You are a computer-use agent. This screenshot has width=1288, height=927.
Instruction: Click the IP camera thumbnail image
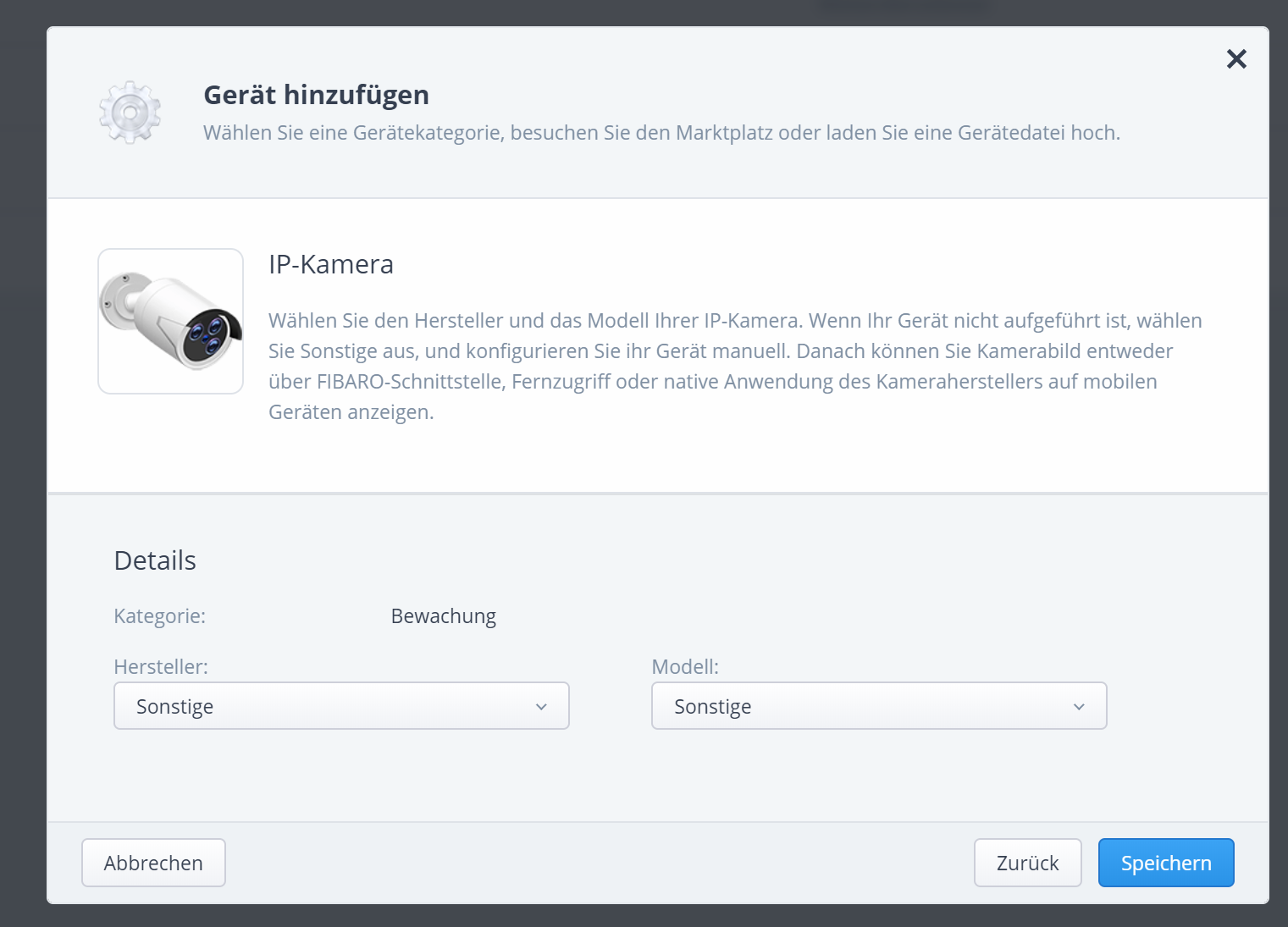point(170,321)
